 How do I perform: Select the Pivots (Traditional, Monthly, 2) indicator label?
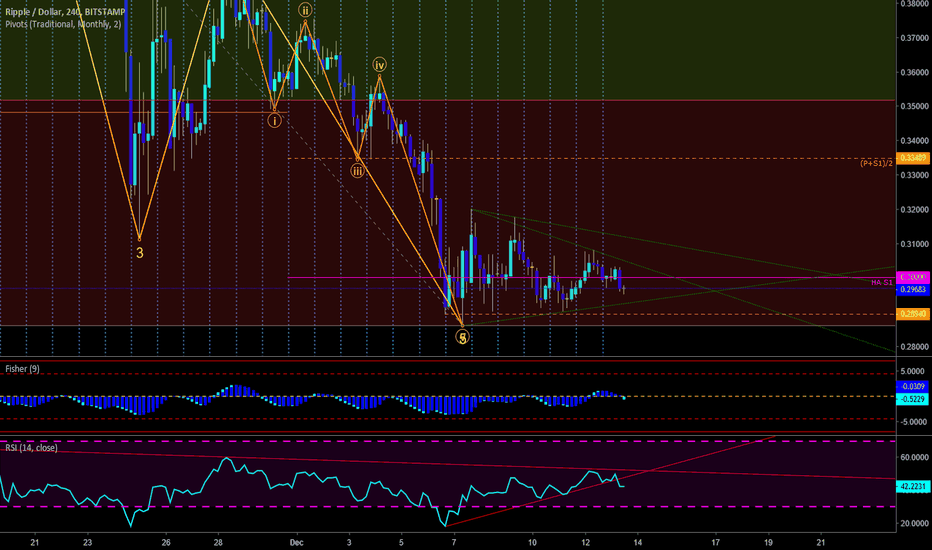(x=63, y=24)
